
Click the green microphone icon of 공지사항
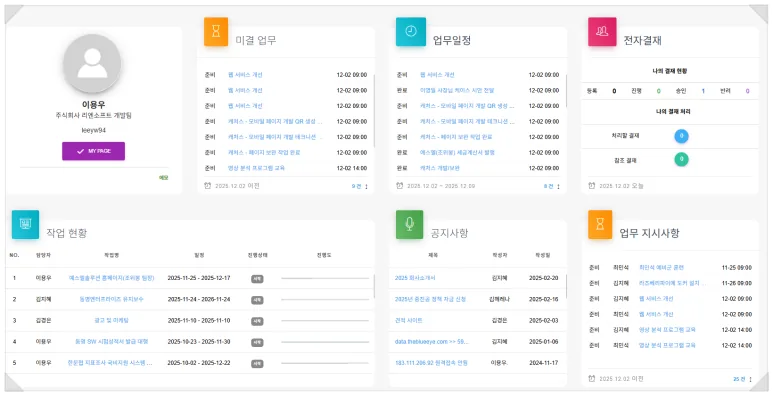click(409, 224)
